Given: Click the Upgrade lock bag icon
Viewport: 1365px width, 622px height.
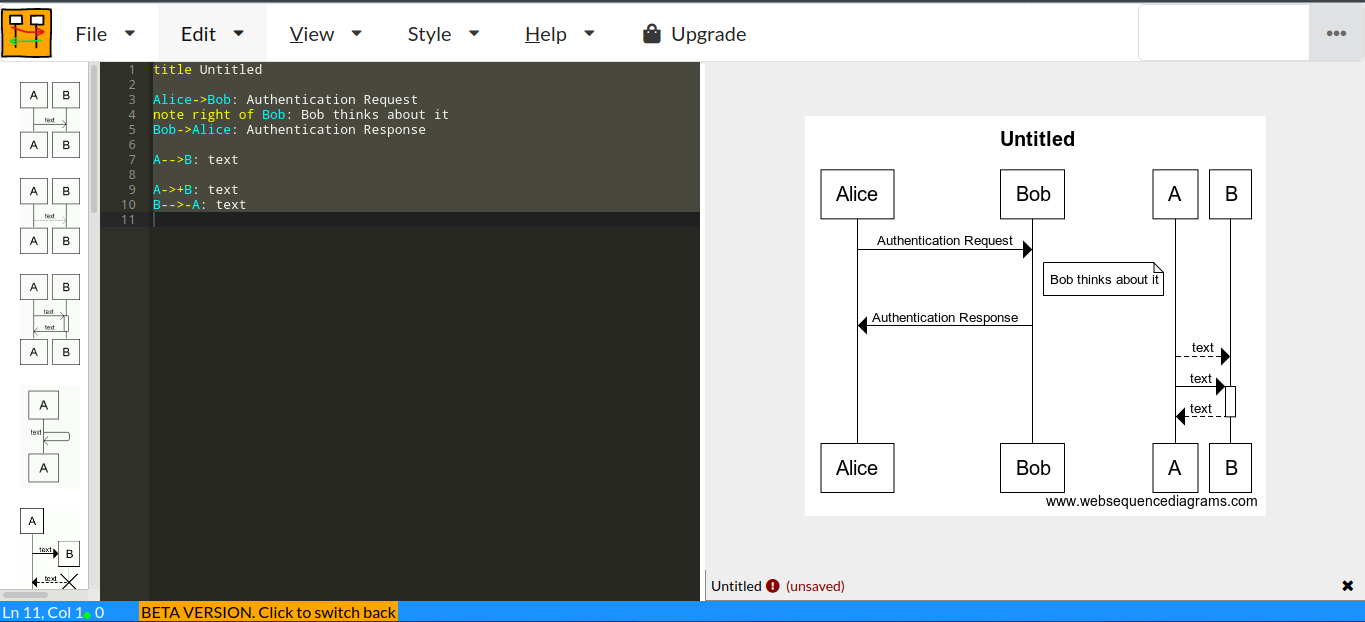Looking at the screenshot, I should tap(652, 33).
